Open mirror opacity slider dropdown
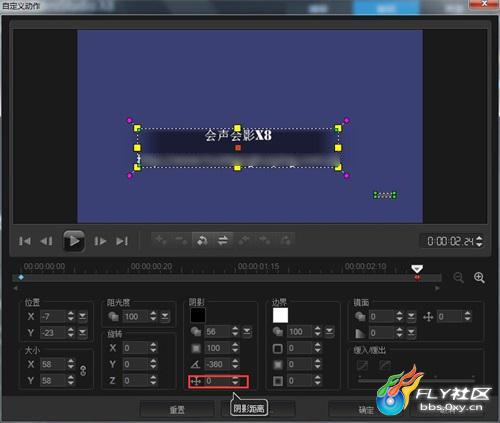Screen dimensions: 500x423 (411, 316)
